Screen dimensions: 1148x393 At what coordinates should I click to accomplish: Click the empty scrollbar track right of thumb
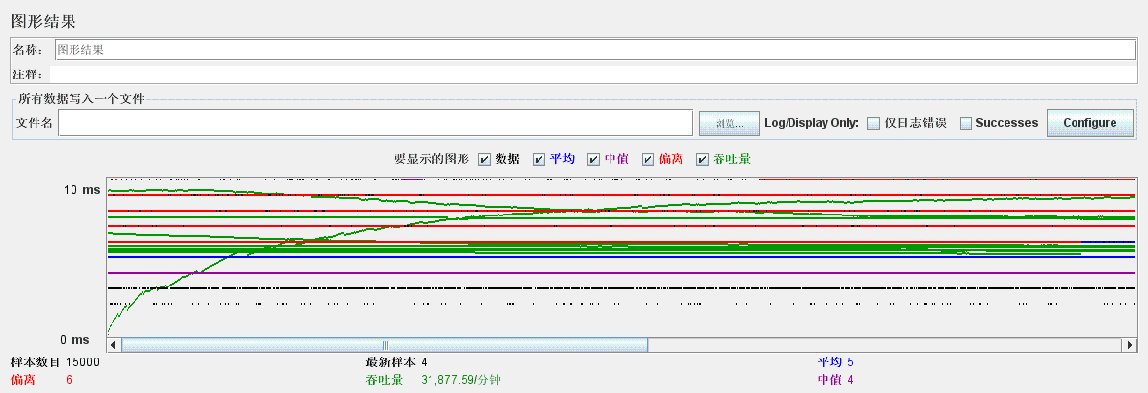[886, 345]
